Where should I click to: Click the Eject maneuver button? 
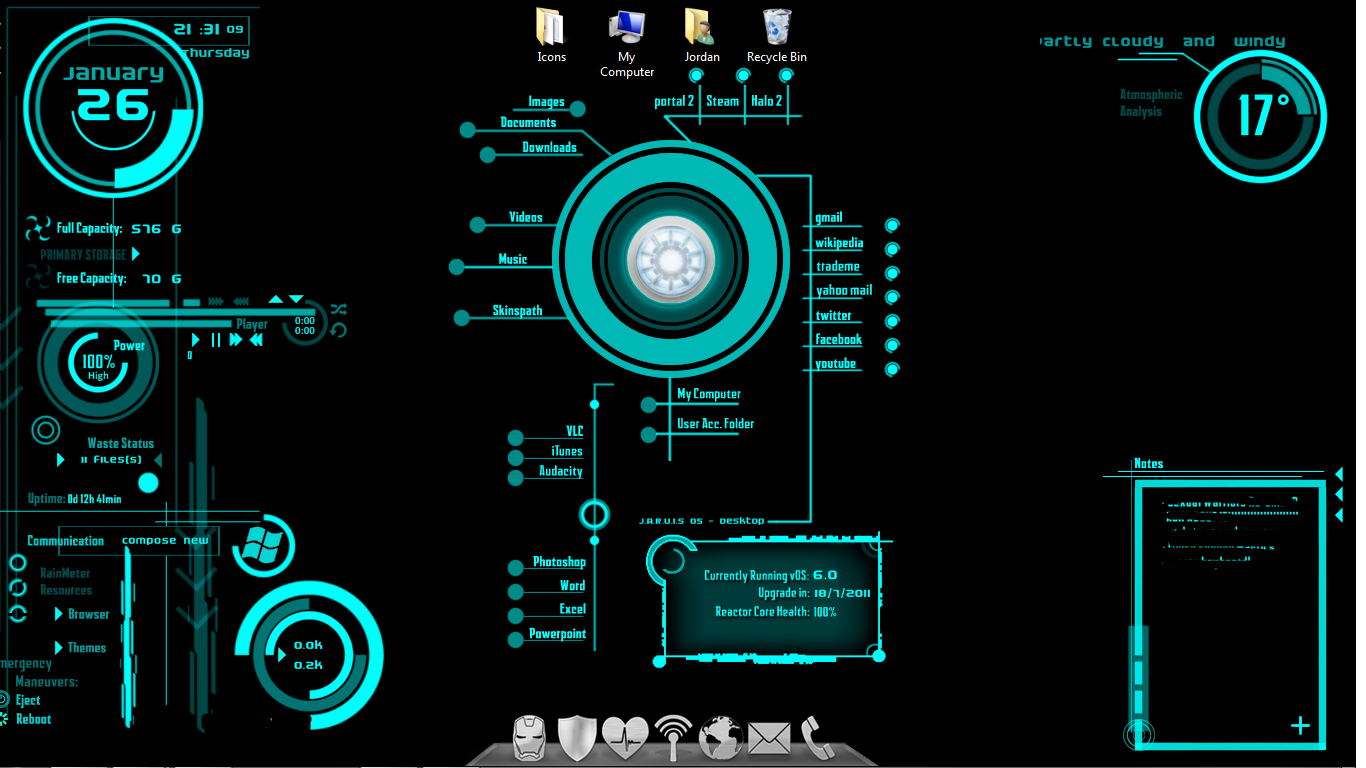click(x=28, y=701)
